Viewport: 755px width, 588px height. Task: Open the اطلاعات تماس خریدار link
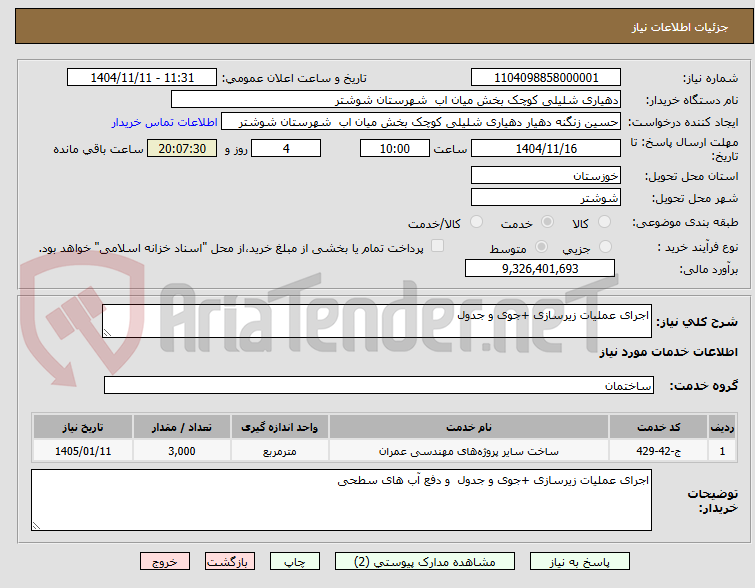165,123
